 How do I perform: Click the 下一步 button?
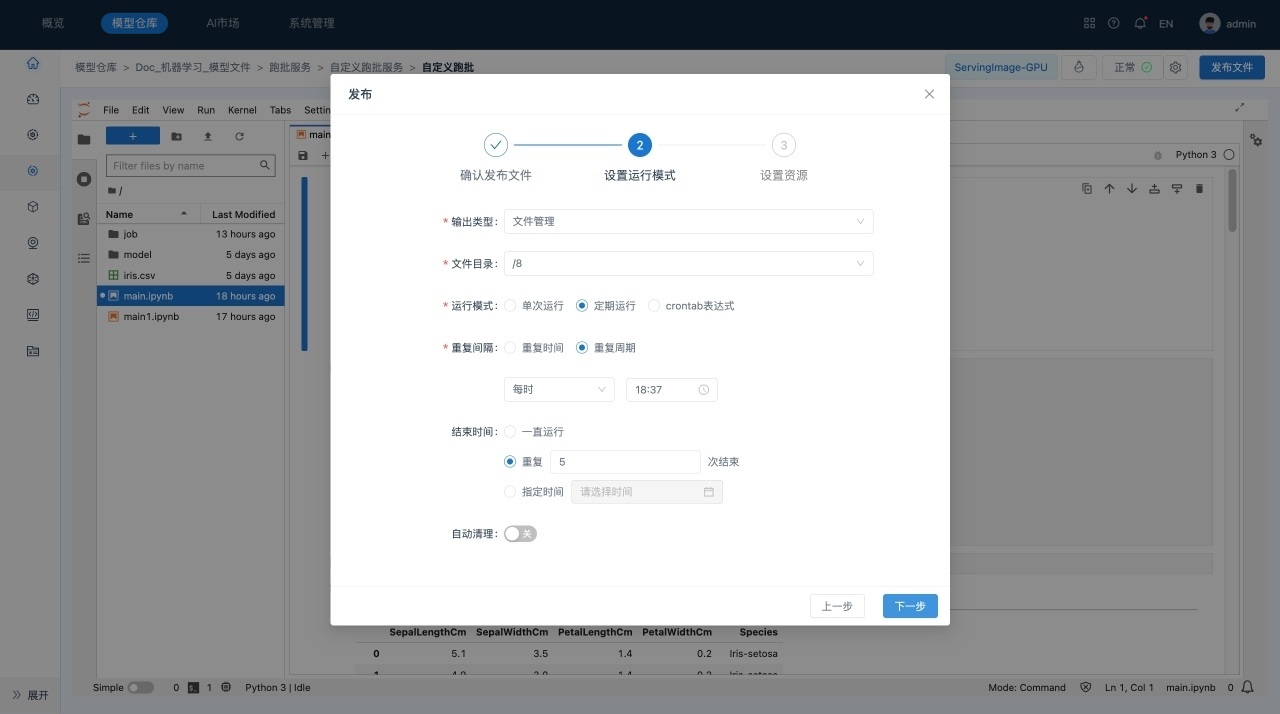(910, 606)
